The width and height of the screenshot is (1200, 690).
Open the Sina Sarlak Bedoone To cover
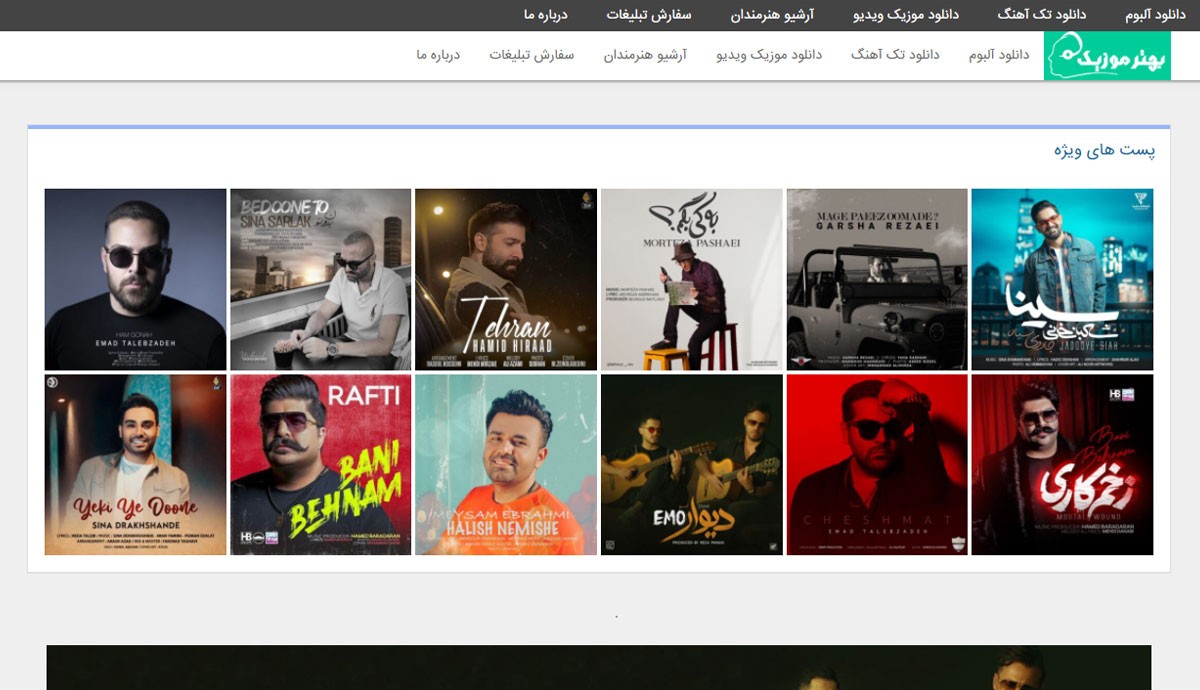coord(320,279)
